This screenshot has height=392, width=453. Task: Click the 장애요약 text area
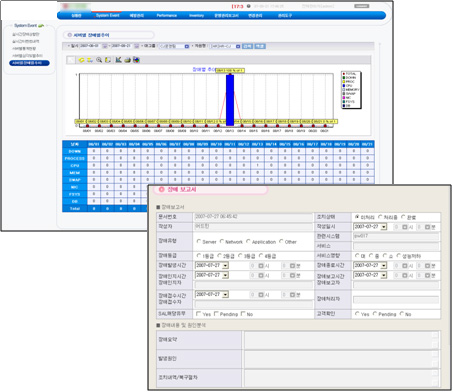[342, 340]
